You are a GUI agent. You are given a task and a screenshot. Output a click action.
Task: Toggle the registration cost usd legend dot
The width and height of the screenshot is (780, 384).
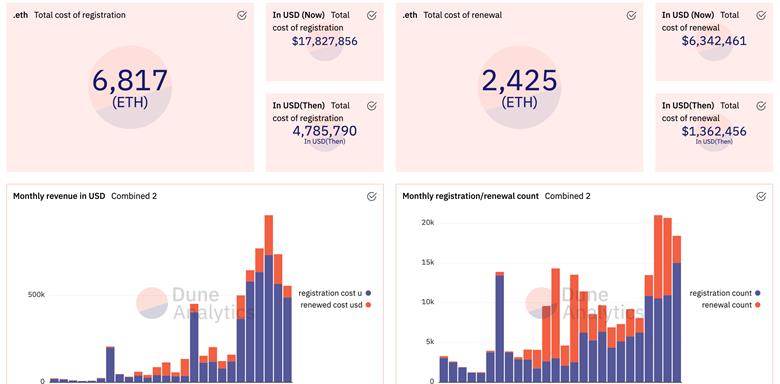368,293
